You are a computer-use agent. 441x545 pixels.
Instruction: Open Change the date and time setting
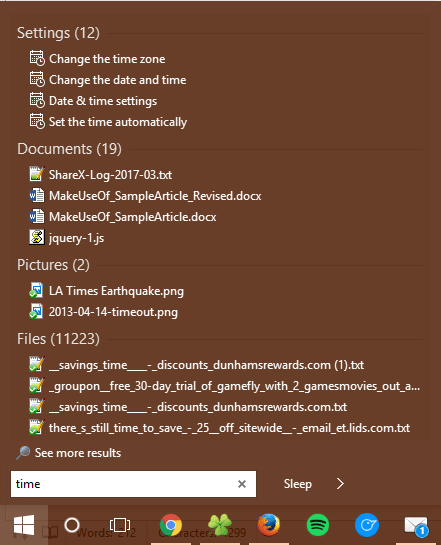coord(117,80)
